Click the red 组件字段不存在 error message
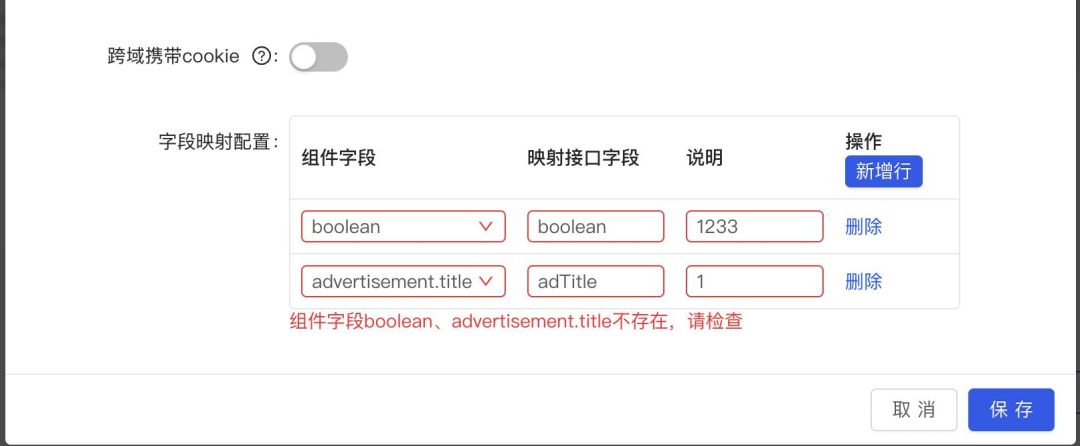 [x=516, y=321]
